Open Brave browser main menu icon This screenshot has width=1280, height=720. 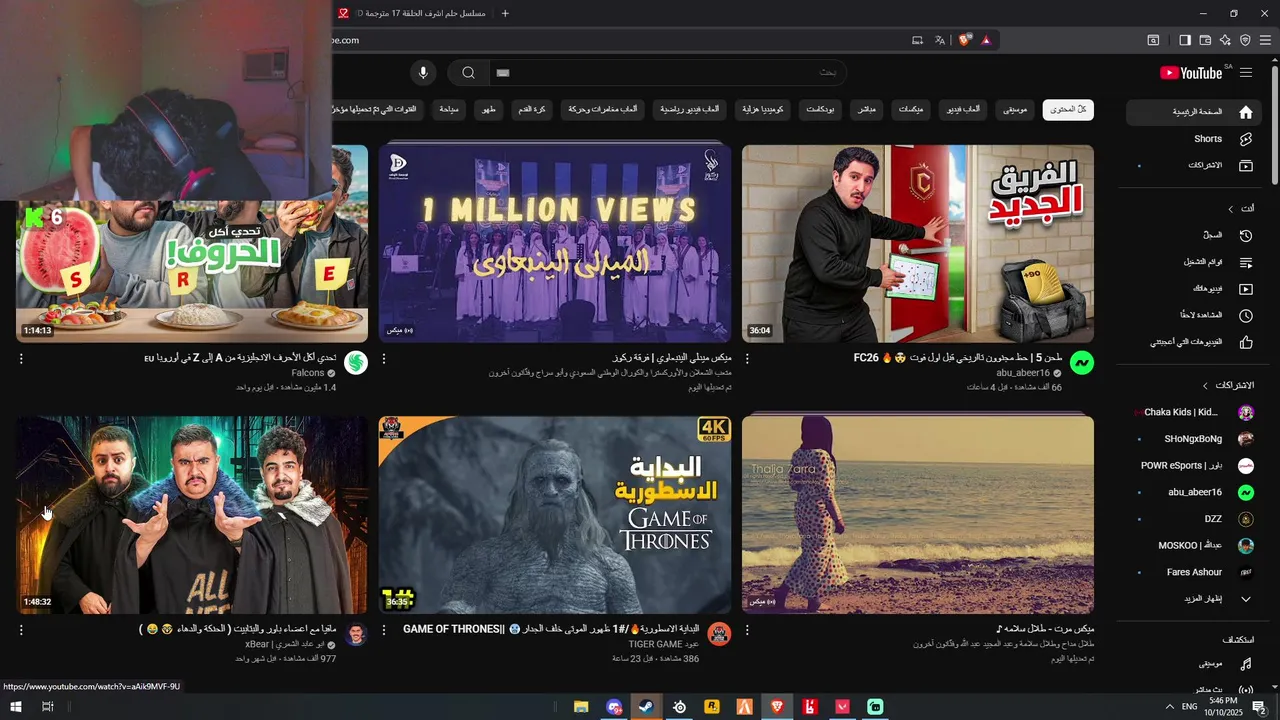(x=1266, y=40)
